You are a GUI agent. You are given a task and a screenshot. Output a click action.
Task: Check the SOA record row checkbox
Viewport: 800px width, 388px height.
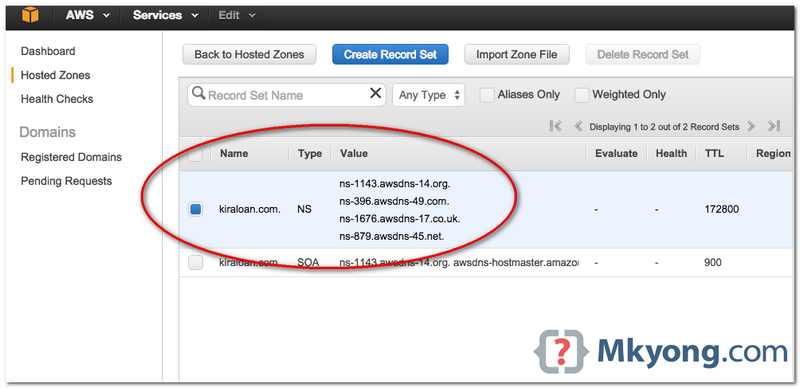pyautogui.click(x=195, y=262)
